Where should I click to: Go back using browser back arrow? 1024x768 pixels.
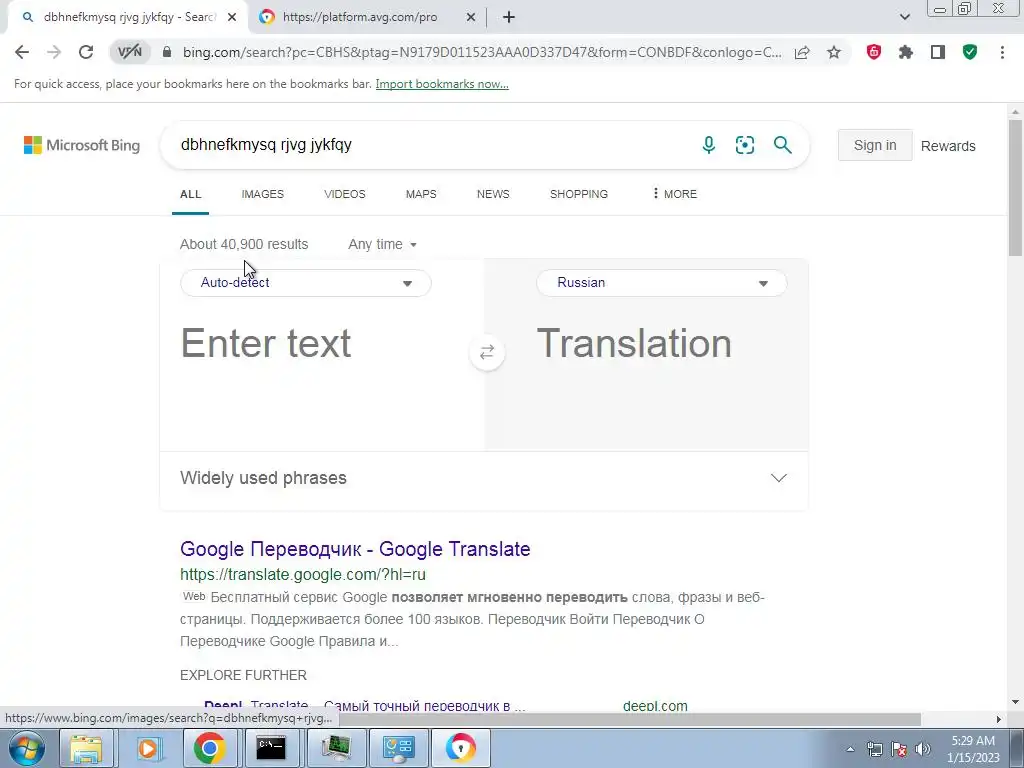coord(22,52)
